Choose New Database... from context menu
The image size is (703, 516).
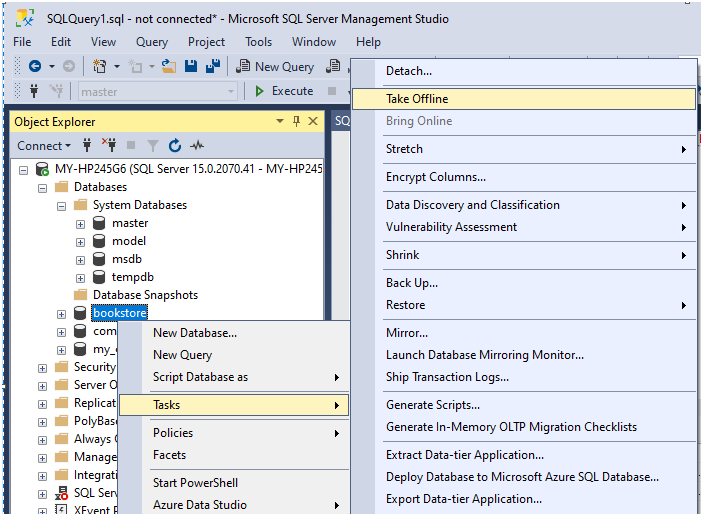click(234, 333)
